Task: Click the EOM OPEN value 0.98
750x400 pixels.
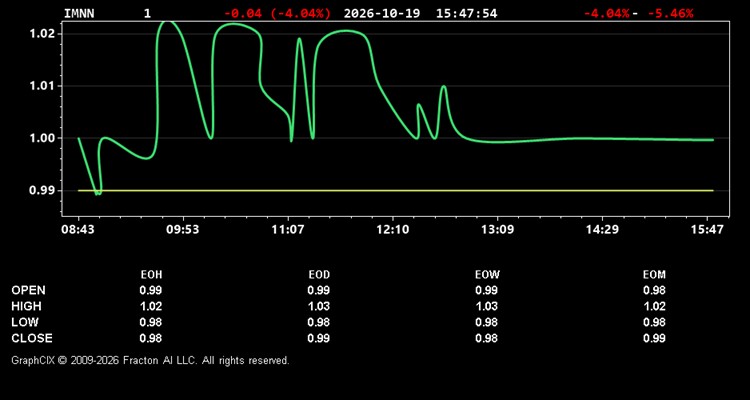Action: point(654,290)
